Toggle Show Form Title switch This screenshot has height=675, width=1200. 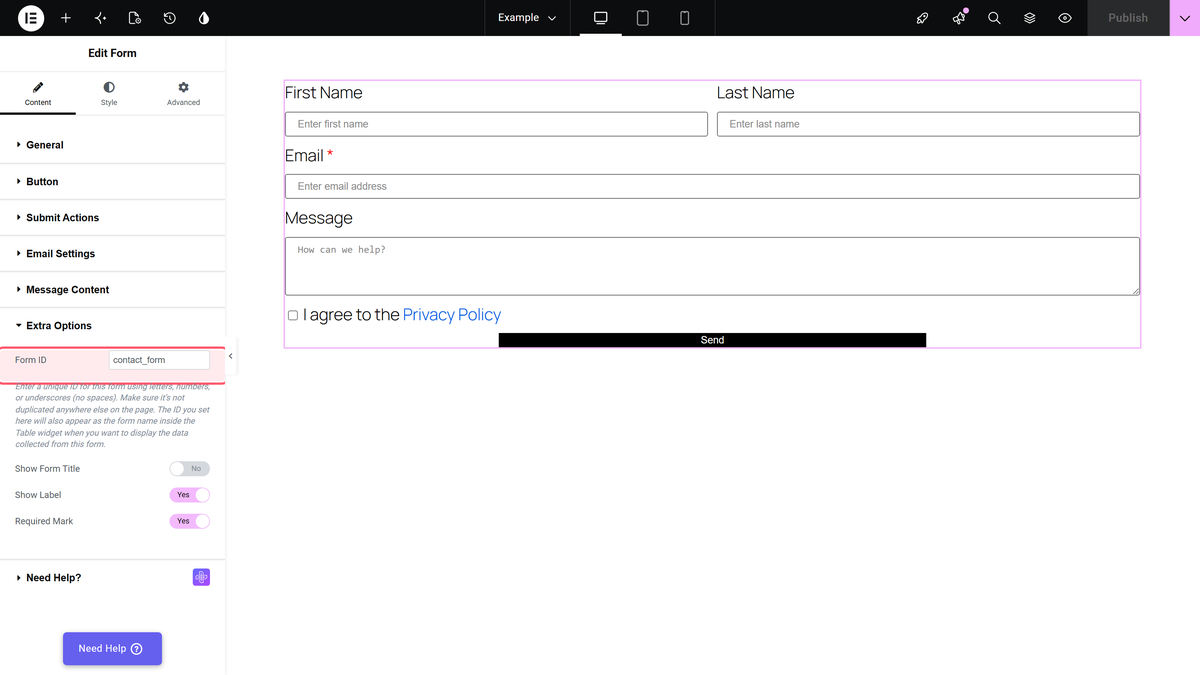click(190, 469)
